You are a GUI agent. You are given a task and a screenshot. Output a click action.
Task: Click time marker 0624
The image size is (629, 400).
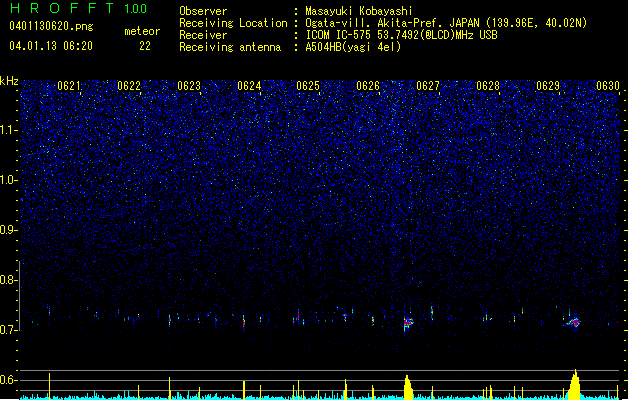click(249, 86)
